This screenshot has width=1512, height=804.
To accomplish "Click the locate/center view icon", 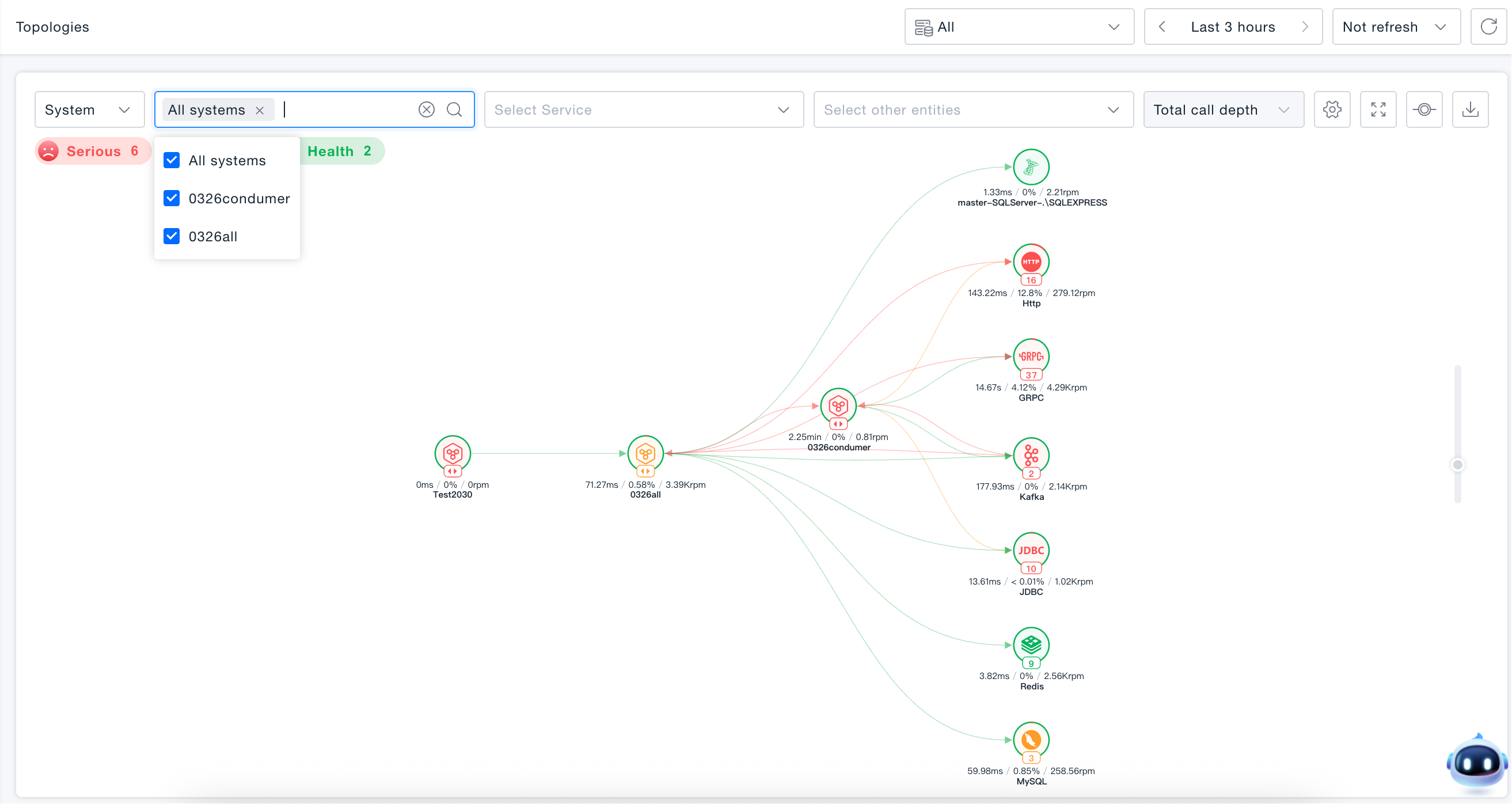I will pyautogui.click(x=1424, y=109).
